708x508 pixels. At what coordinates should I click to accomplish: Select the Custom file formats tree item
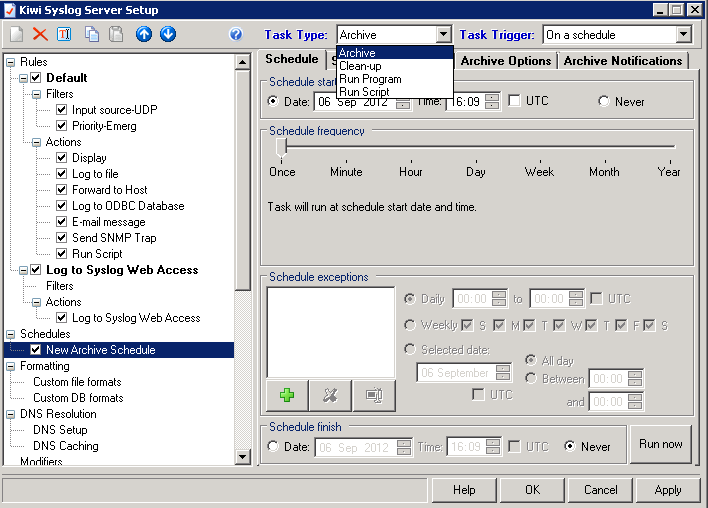[77, 382]
